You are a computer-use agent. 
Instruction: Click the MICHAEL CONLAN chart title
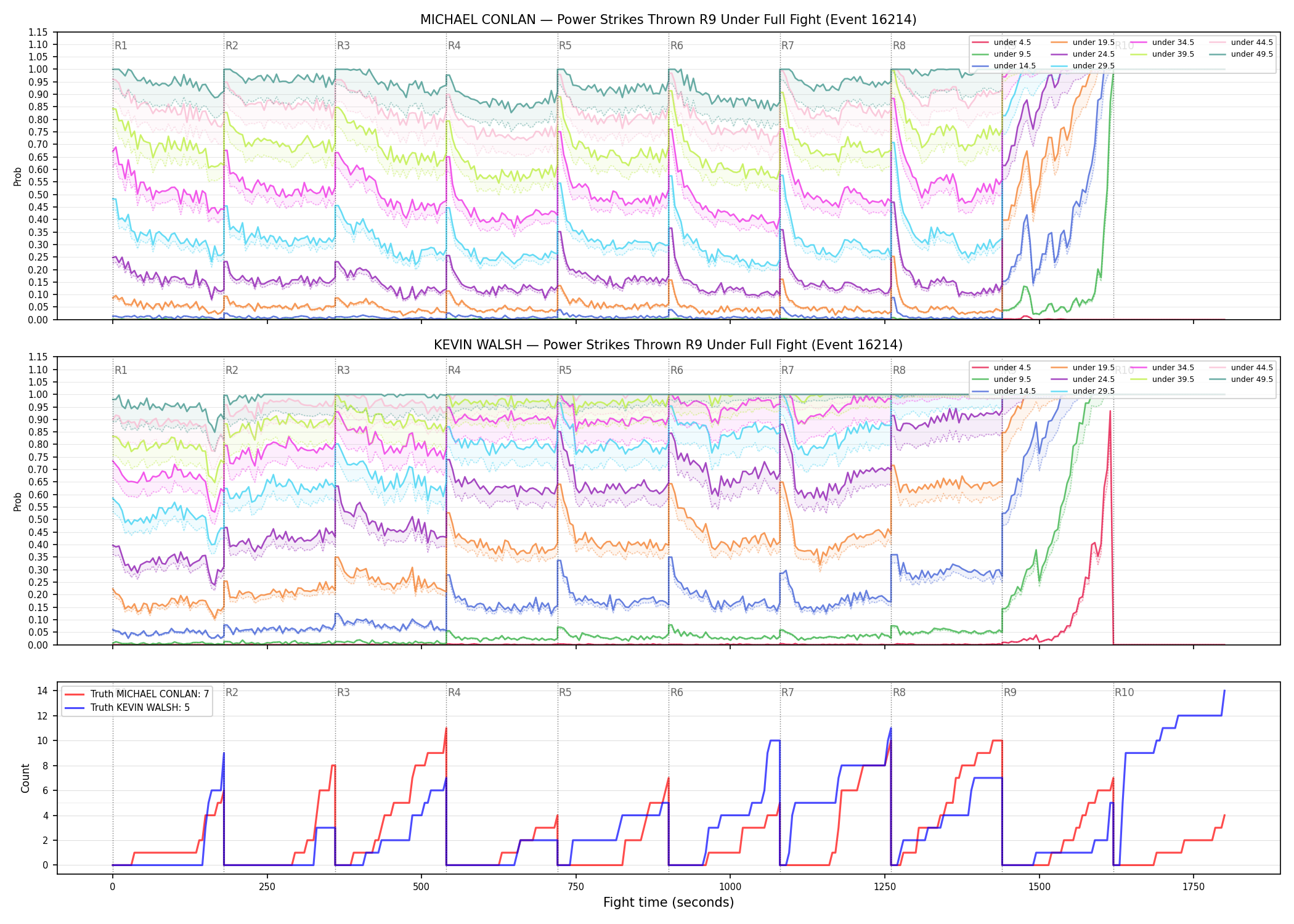point(668,20)
